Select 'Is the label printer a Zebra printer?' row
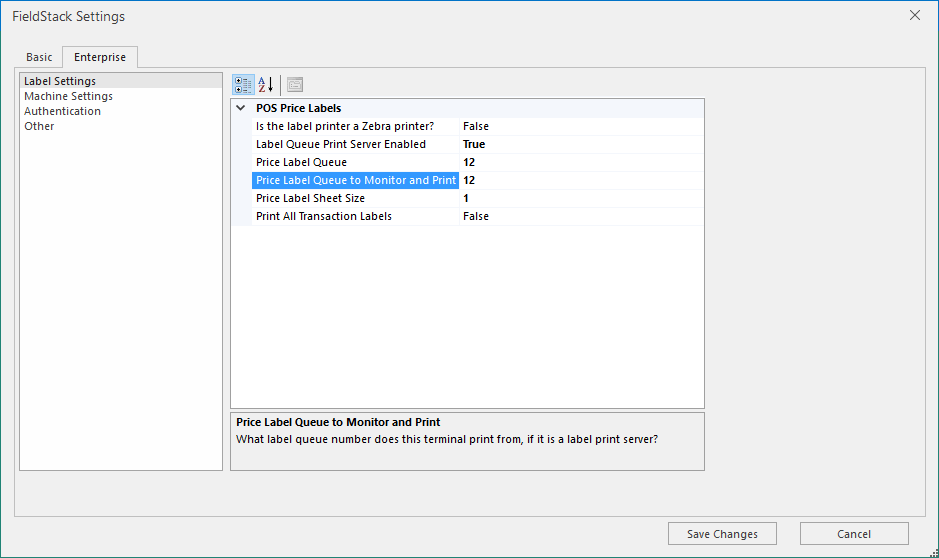The height and width of the screenshot is (558, 939). (355, 126)
